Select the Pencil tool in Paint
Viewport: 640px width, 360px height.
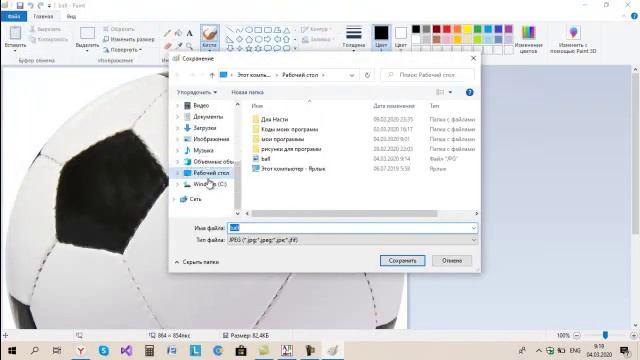tap(167, 33)
